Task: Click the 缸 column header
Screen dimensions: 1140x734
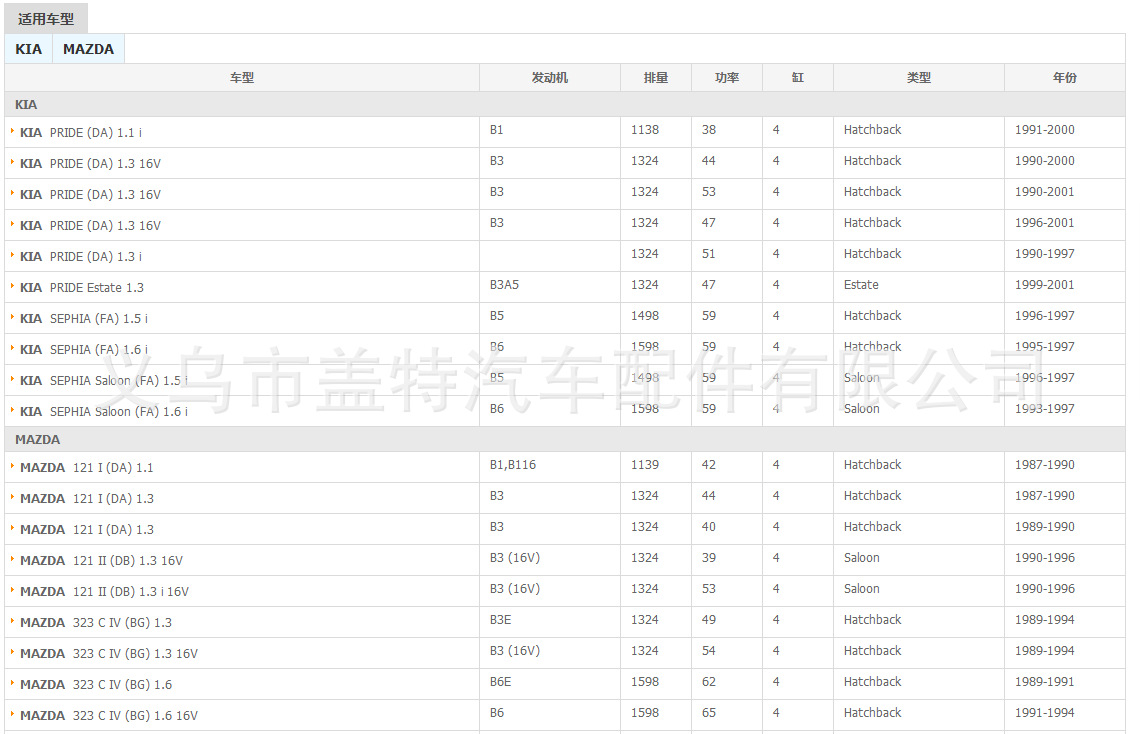Action: pos(798,78)
